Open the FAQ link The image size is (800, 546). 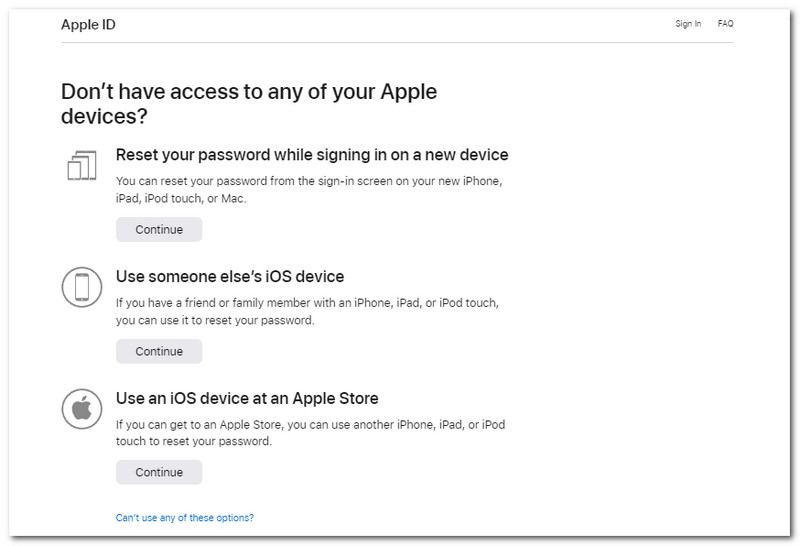tap(725, 23)
